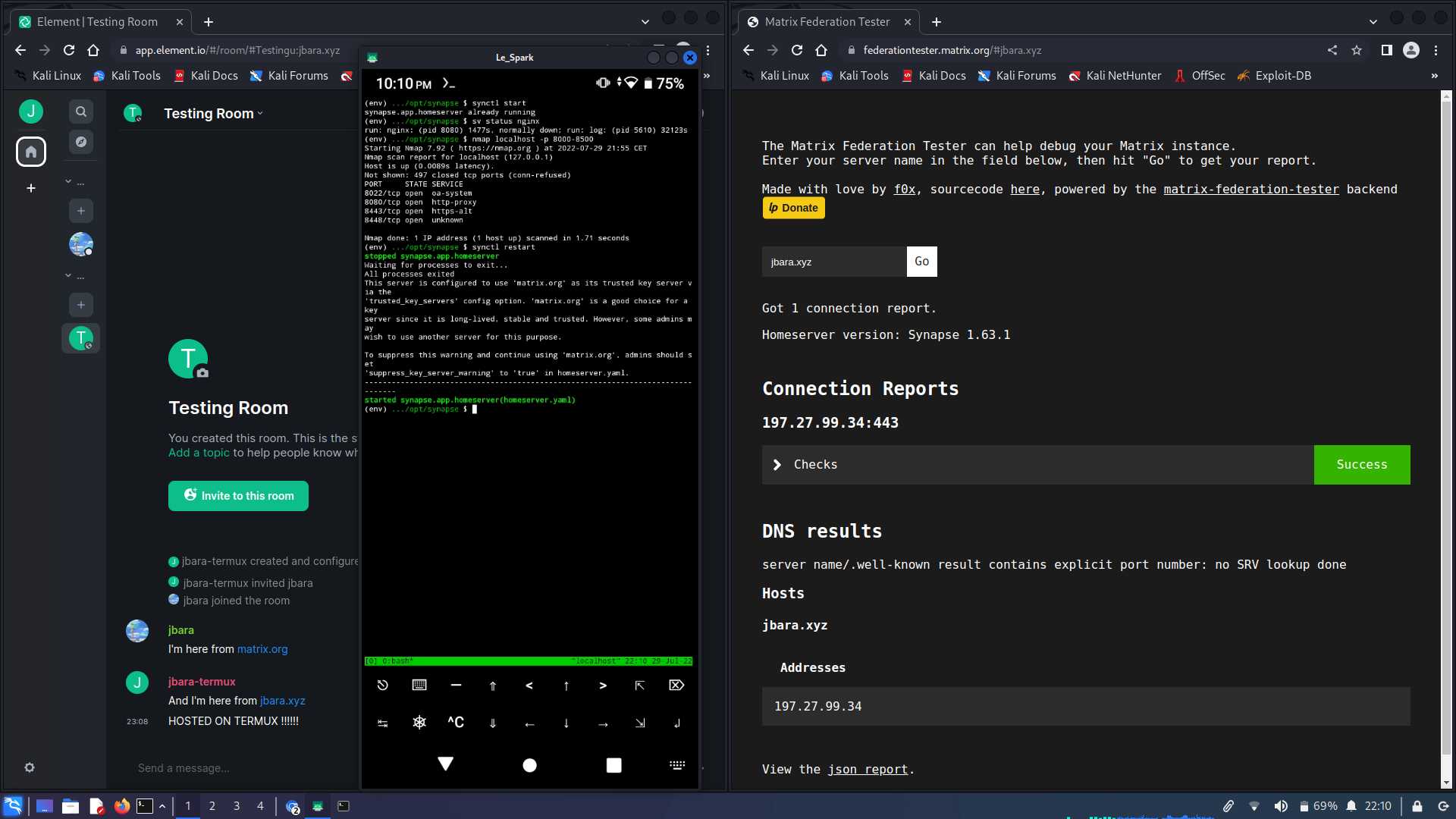Show more Kali bookmarks overflow chevron
The height and width of the screenshot is (819, 1456).
point(1434,76)
